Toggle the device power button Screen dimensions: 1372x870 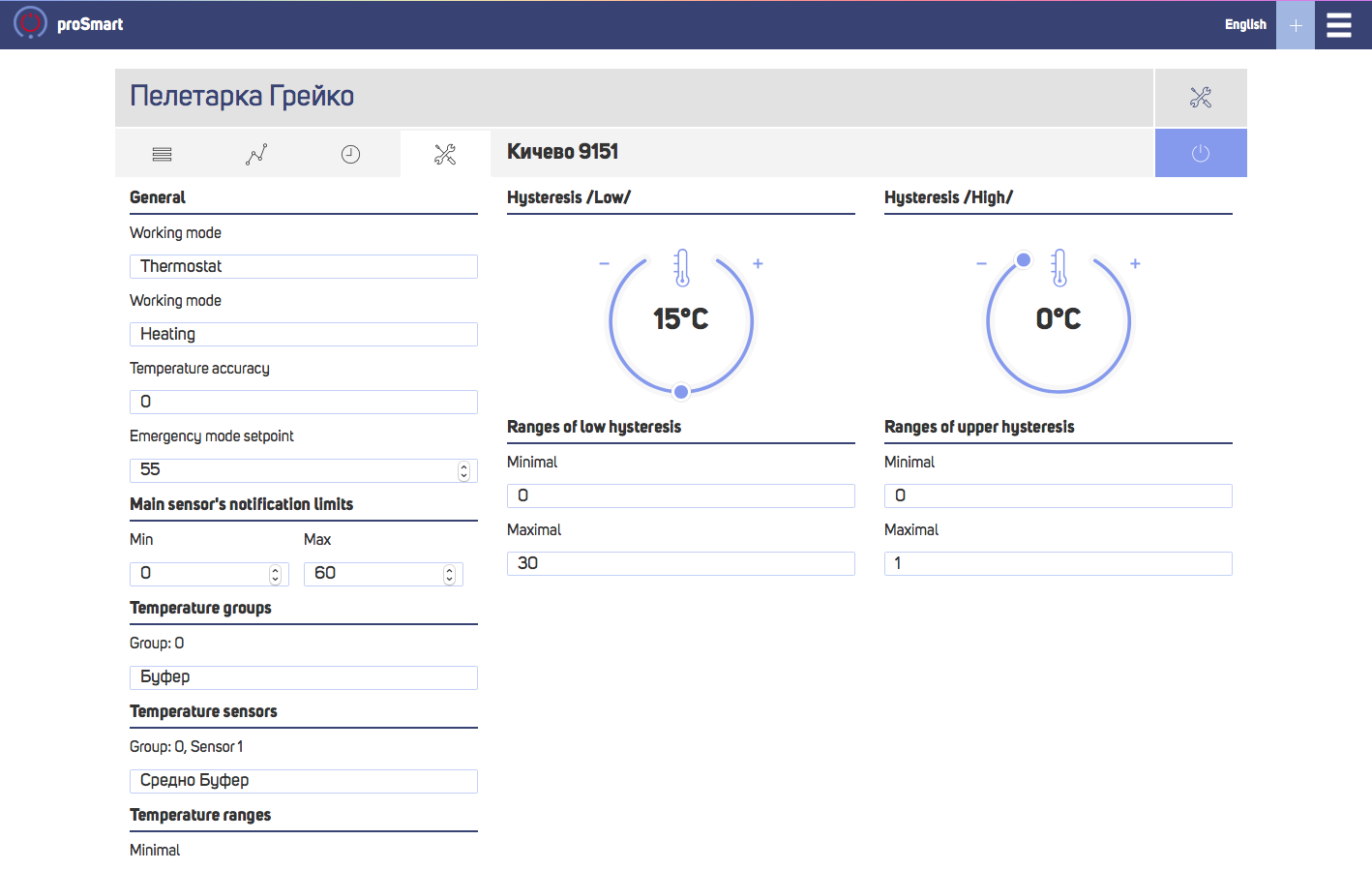pos(1200,154)
